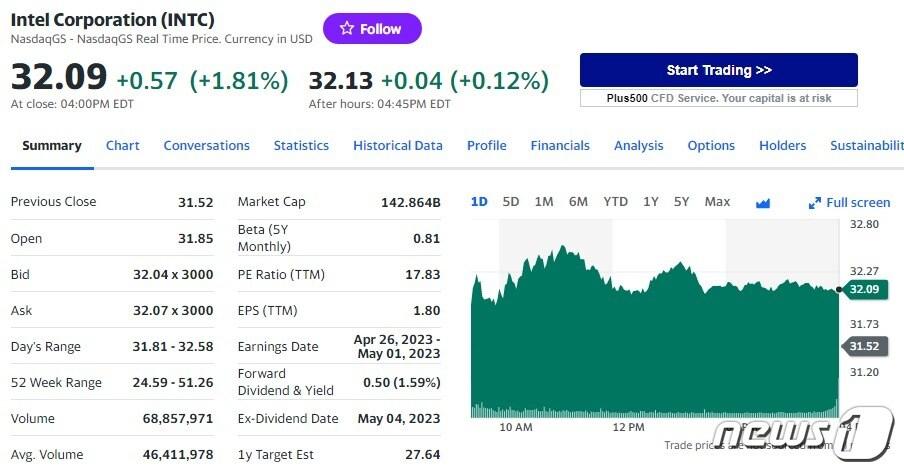Click the Full screen expand arrows icon
The image size is (904, 473).
coord(814,203)
